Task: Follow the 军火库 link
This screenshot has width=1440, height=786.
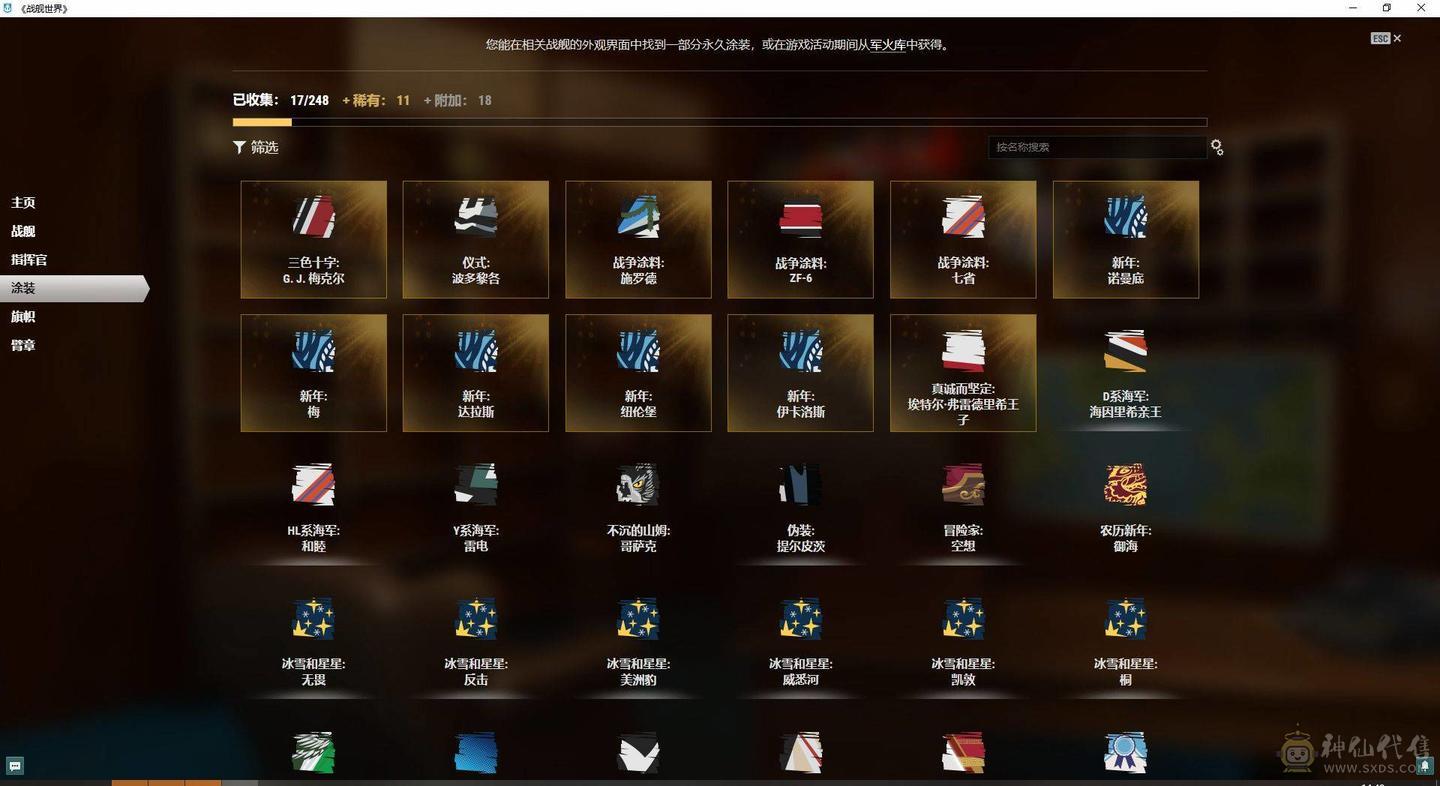Action: pos(888,45)
